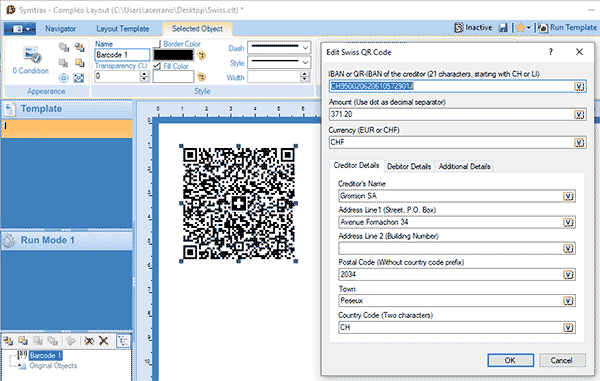Open the application menu button on ribbon
Screen dimensions: 600x381
[20, 29]
